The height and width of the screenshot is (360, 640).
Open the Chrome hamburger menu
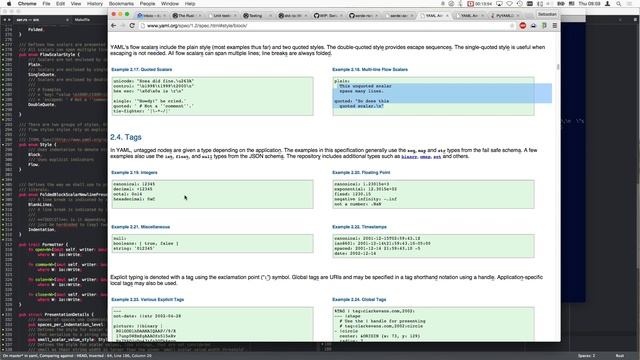(555, 26)
